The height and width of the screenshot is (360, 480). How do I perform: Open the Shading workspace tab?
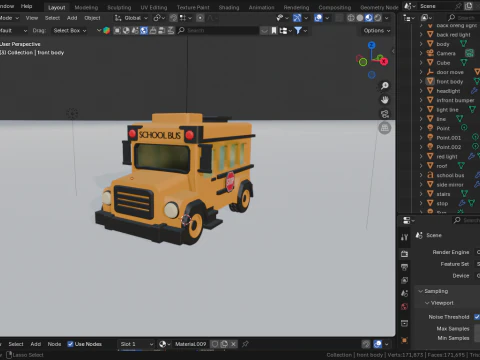(229, 7)
